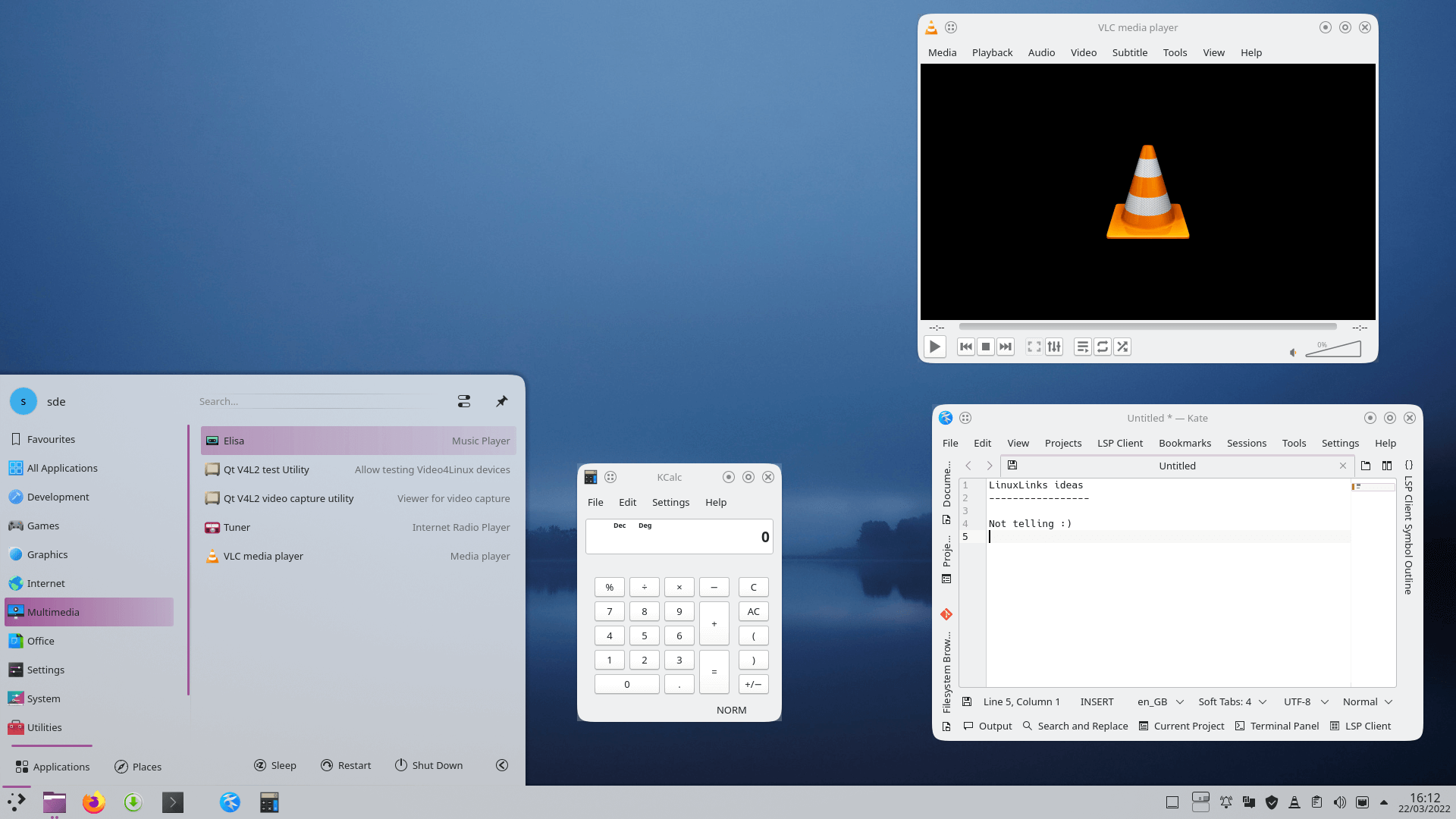Select en_GB language dropdown in Kate
This screenshot has width=1456, height=819.
[1160, 701]
